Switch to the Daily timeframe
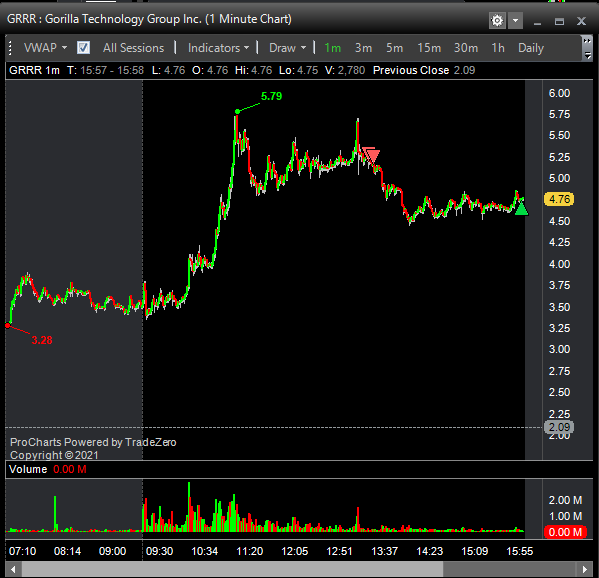Viewport: 599px width, 578px height. pos(531,48)
